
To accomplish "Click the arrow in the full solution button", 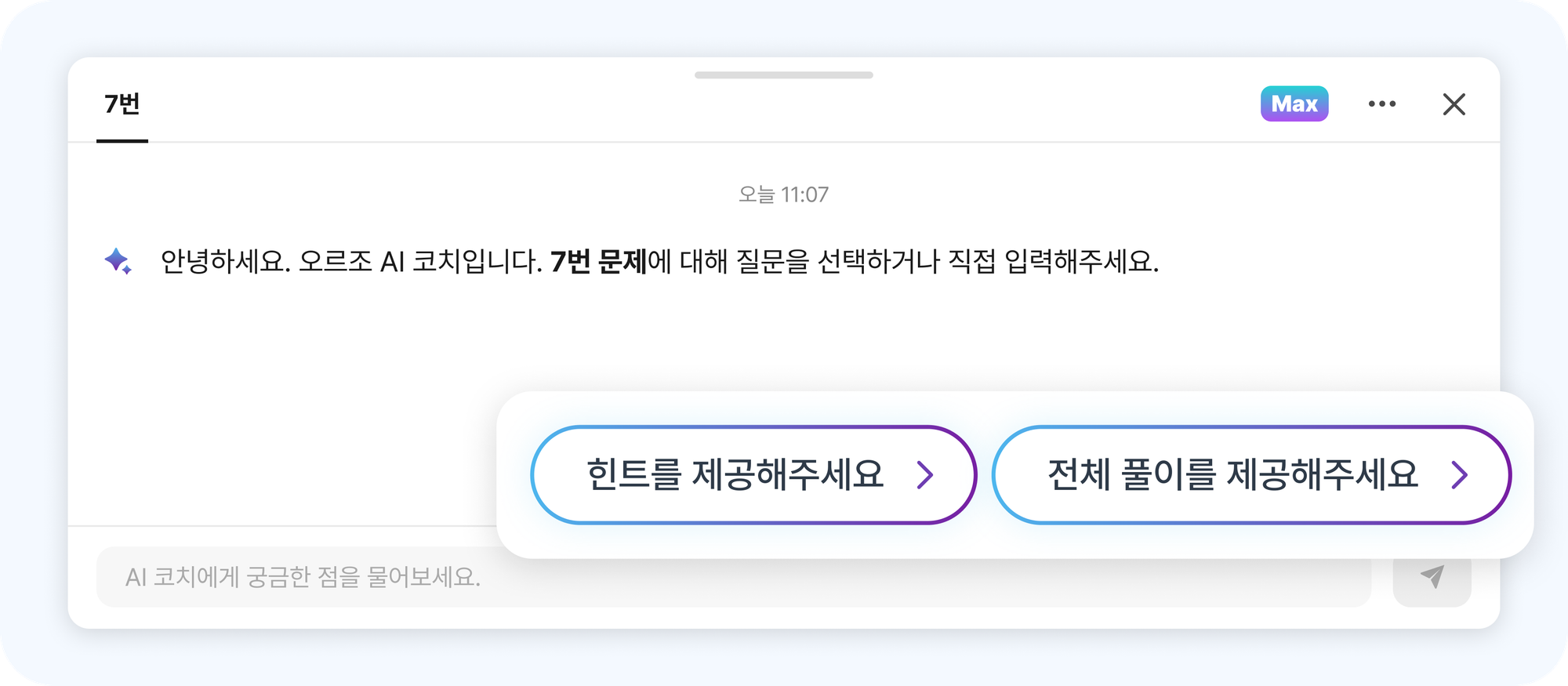I will pos(1459,474).
